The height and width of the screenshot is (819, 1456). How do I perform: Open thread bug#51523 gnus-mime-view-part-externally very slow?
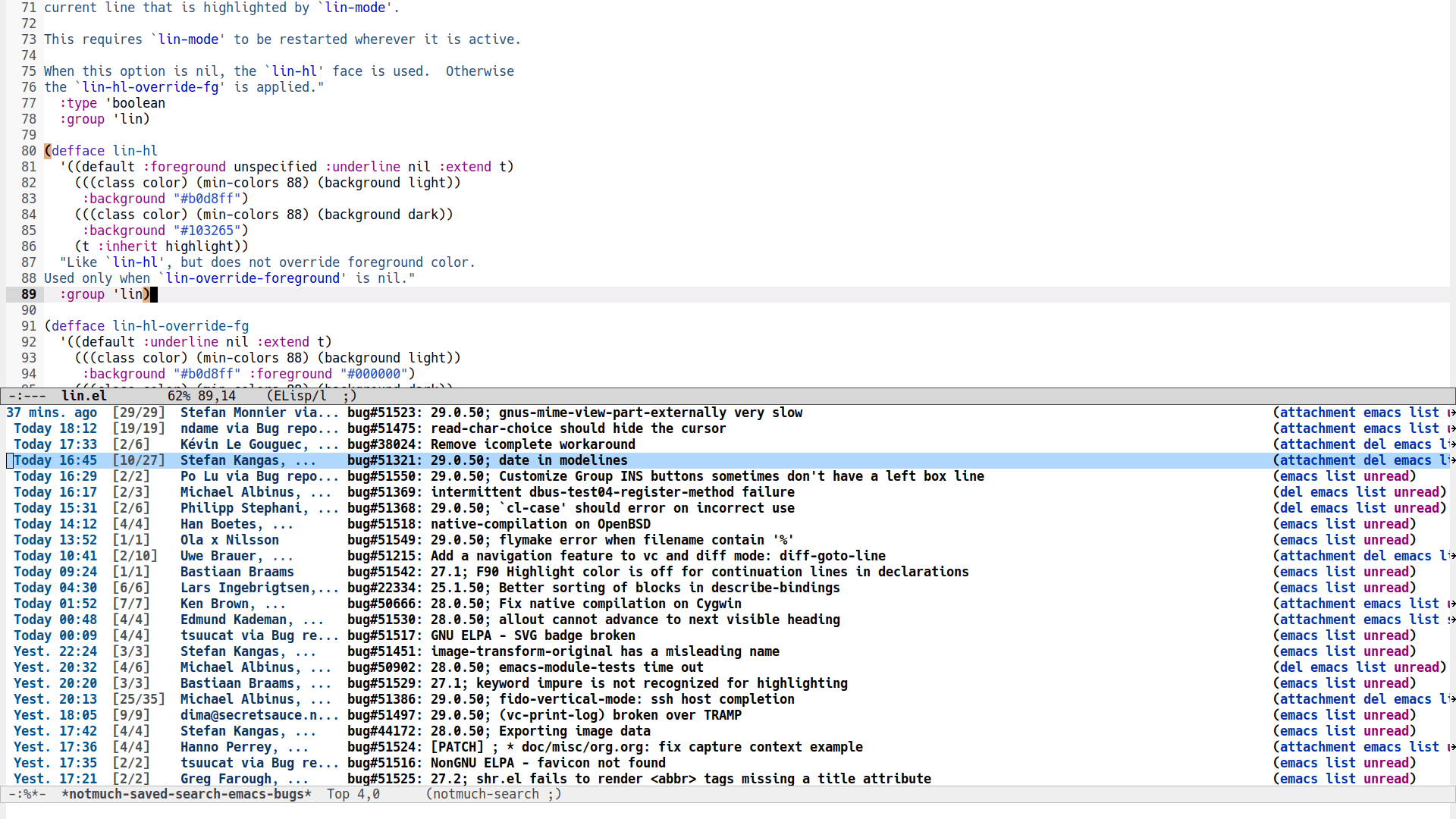[575, 413]
